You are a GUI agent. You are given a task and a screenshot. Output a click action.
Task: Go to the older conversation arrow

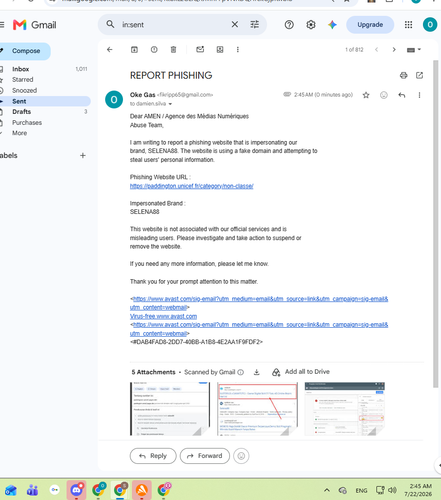click(394, 50)
